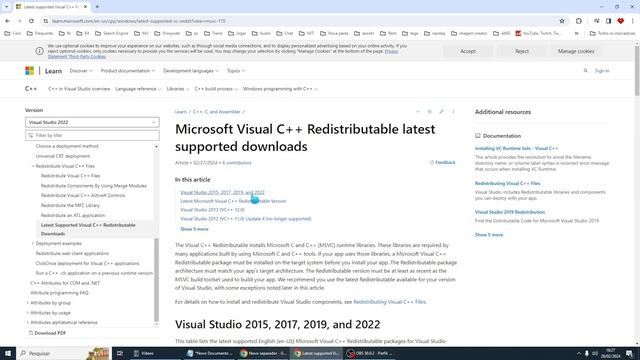The height and width of the screenshot is (360, 640).
Task: Open Chrome's three-dot menu
Action: pyautogui.click(x=633, y=21)
